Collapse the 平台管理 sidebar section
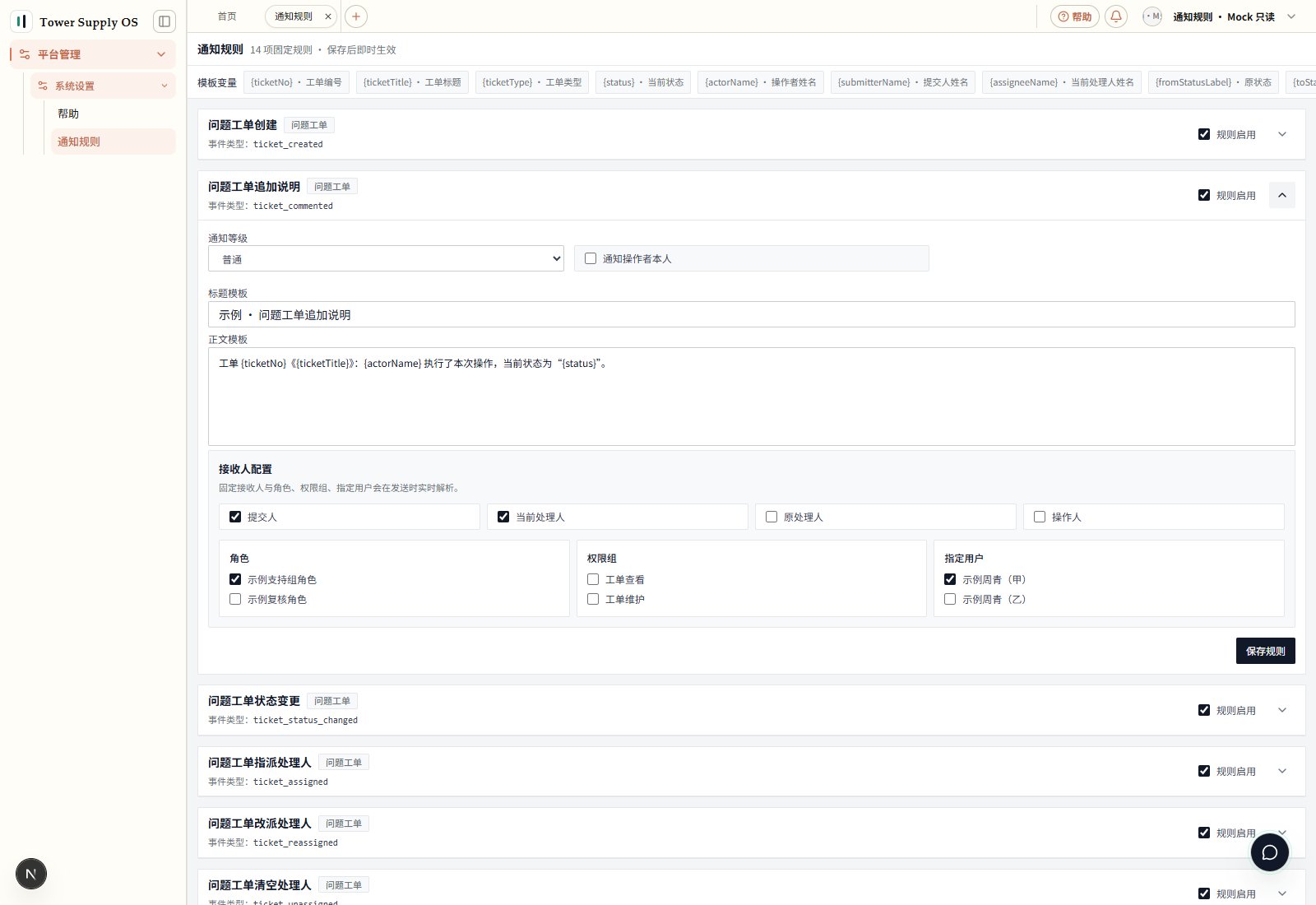 tap(161, 54)
